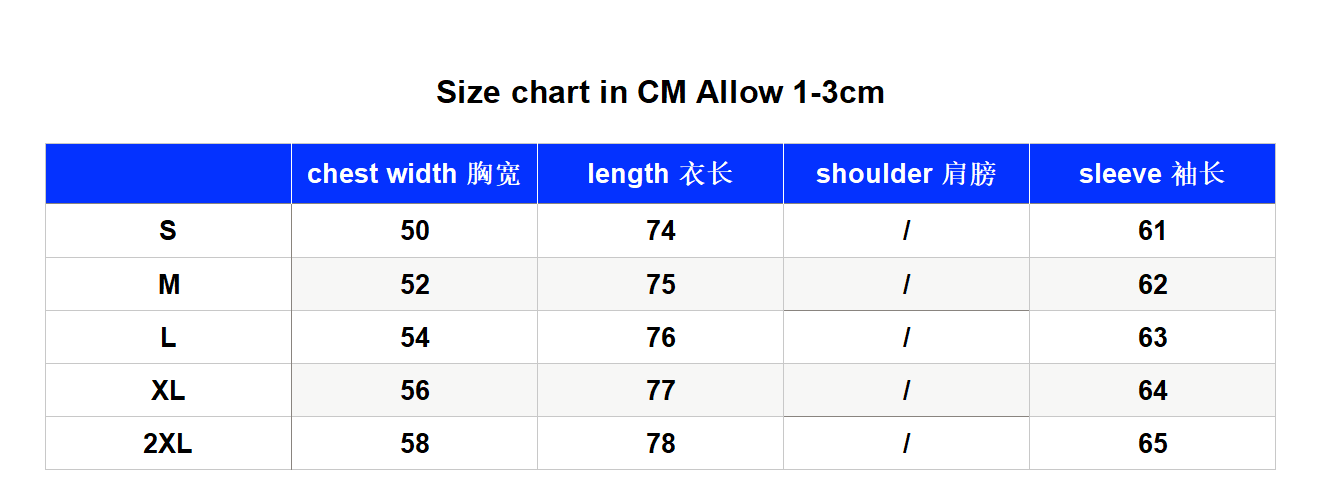Select the 'shoulder 肩膀' column header
The height and width of the screenshot is (497, 1329).
point(906,174)
